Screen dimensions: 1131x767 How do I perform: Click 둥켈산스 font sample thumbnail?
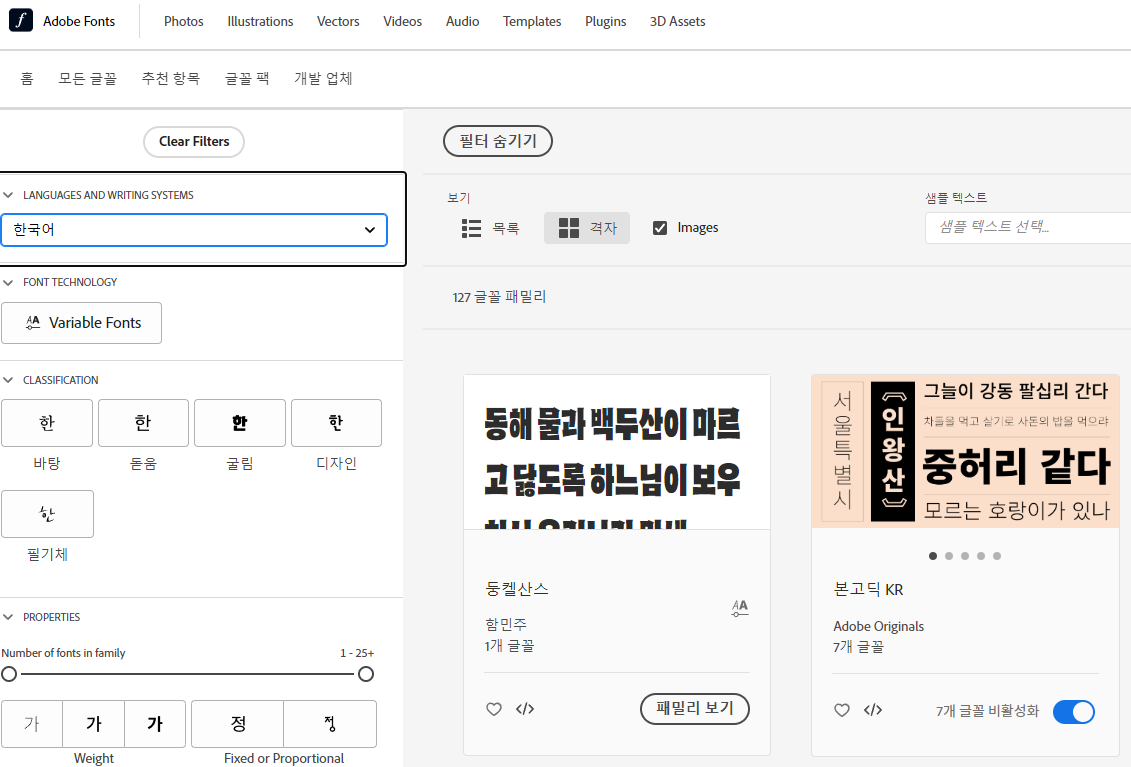click(x=617, y=452)
